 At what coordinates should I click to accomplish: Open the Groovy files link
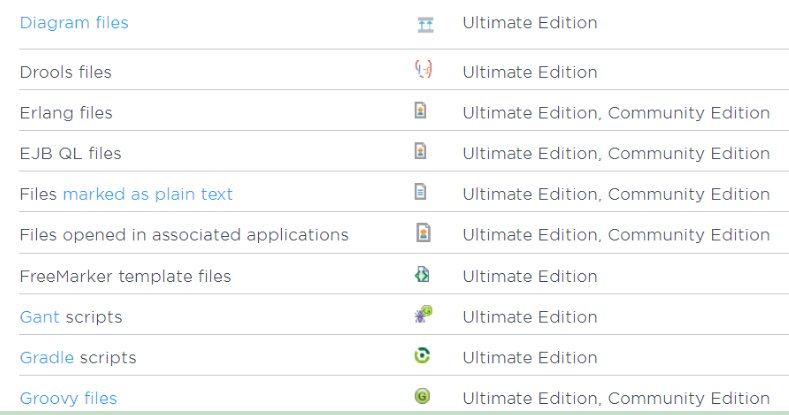68,398
